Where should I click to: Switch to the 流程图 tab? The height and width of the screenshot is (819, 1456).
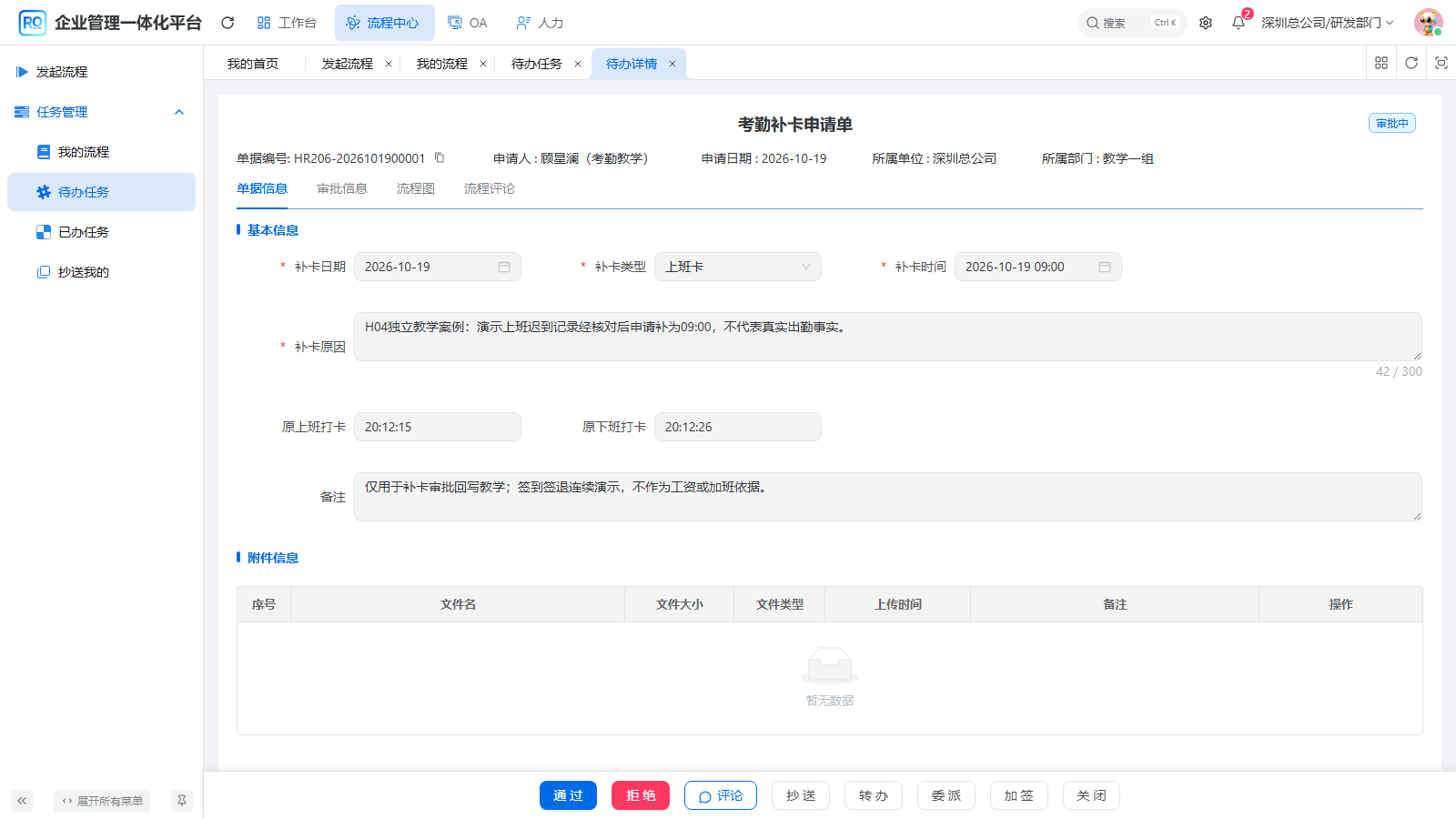click(416, 188)
